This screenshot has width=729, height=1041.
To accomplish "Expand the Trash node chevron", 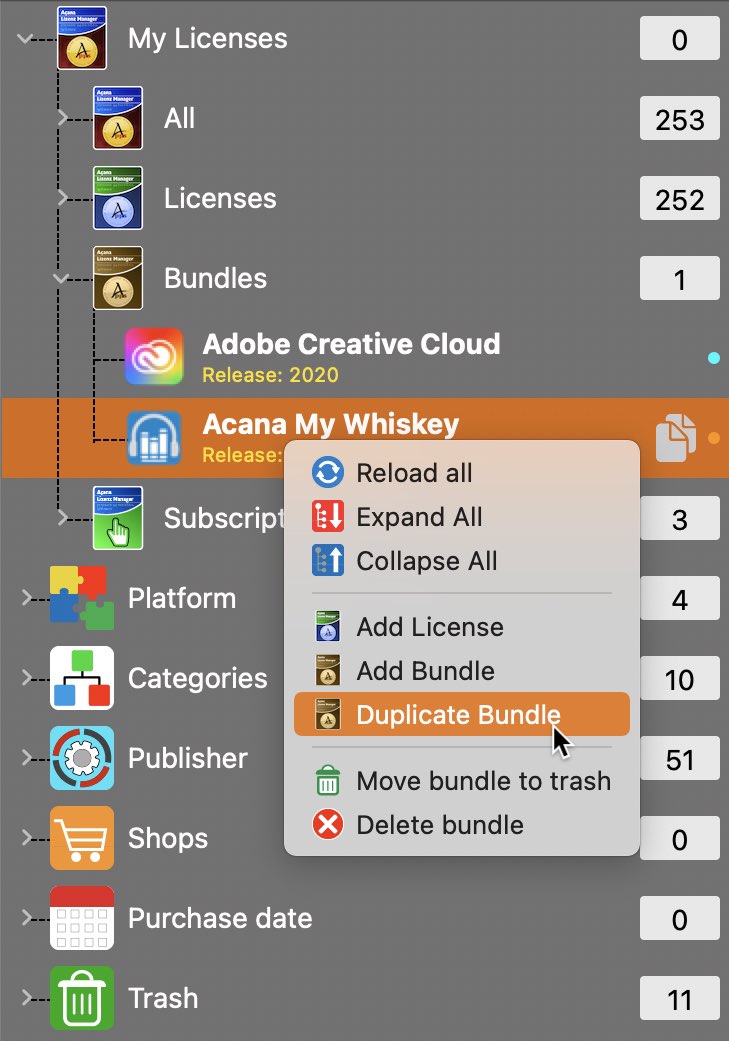I will 27,998.
